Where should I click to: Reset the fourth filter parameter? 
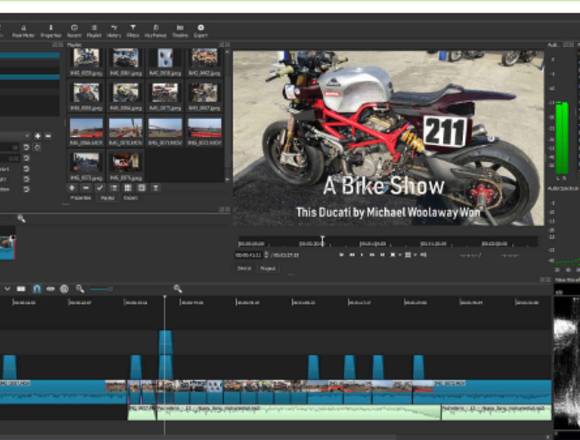26,179
